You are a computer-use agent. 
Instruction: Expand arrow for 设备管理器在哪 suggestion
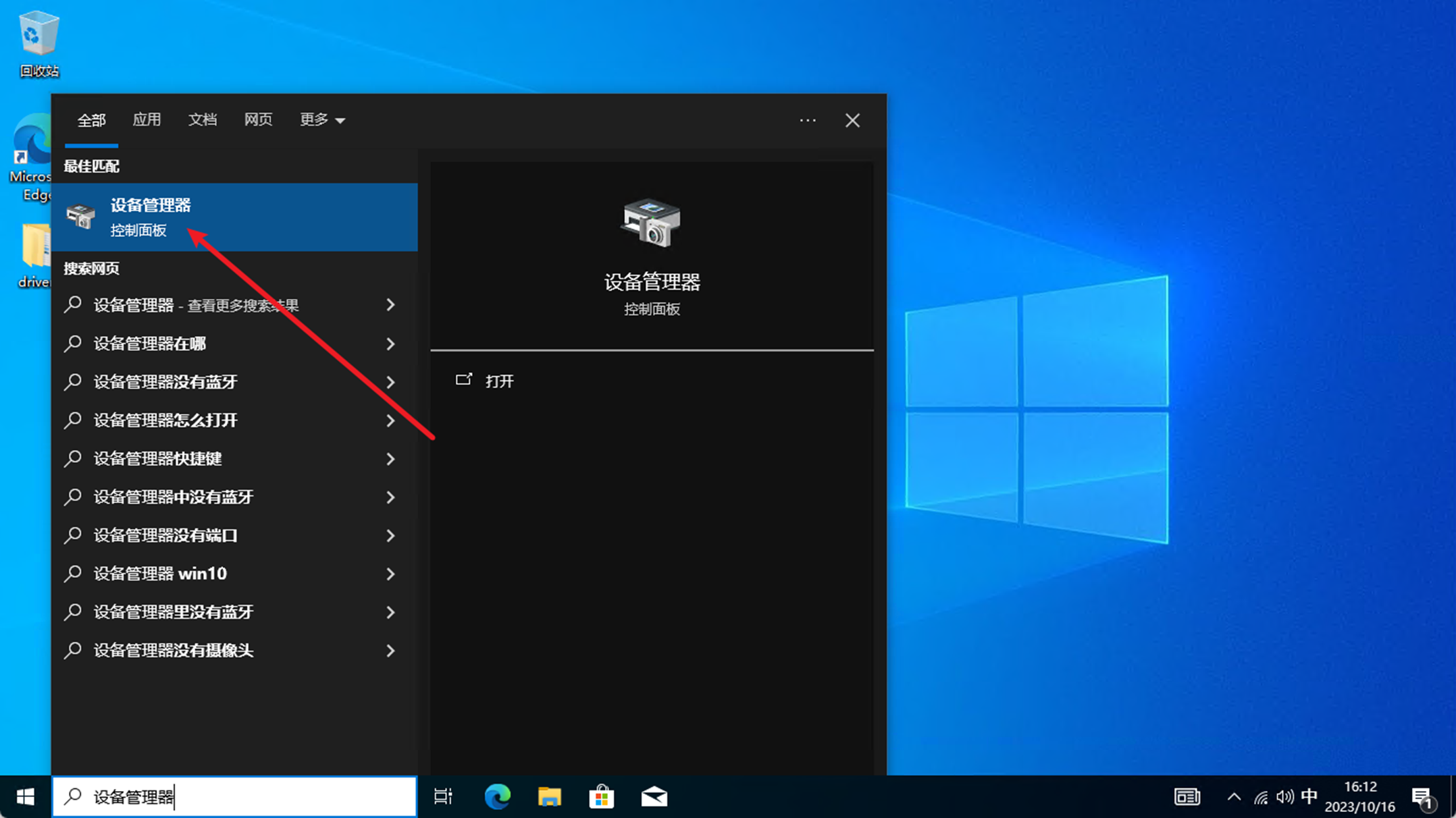click(390, 344)
